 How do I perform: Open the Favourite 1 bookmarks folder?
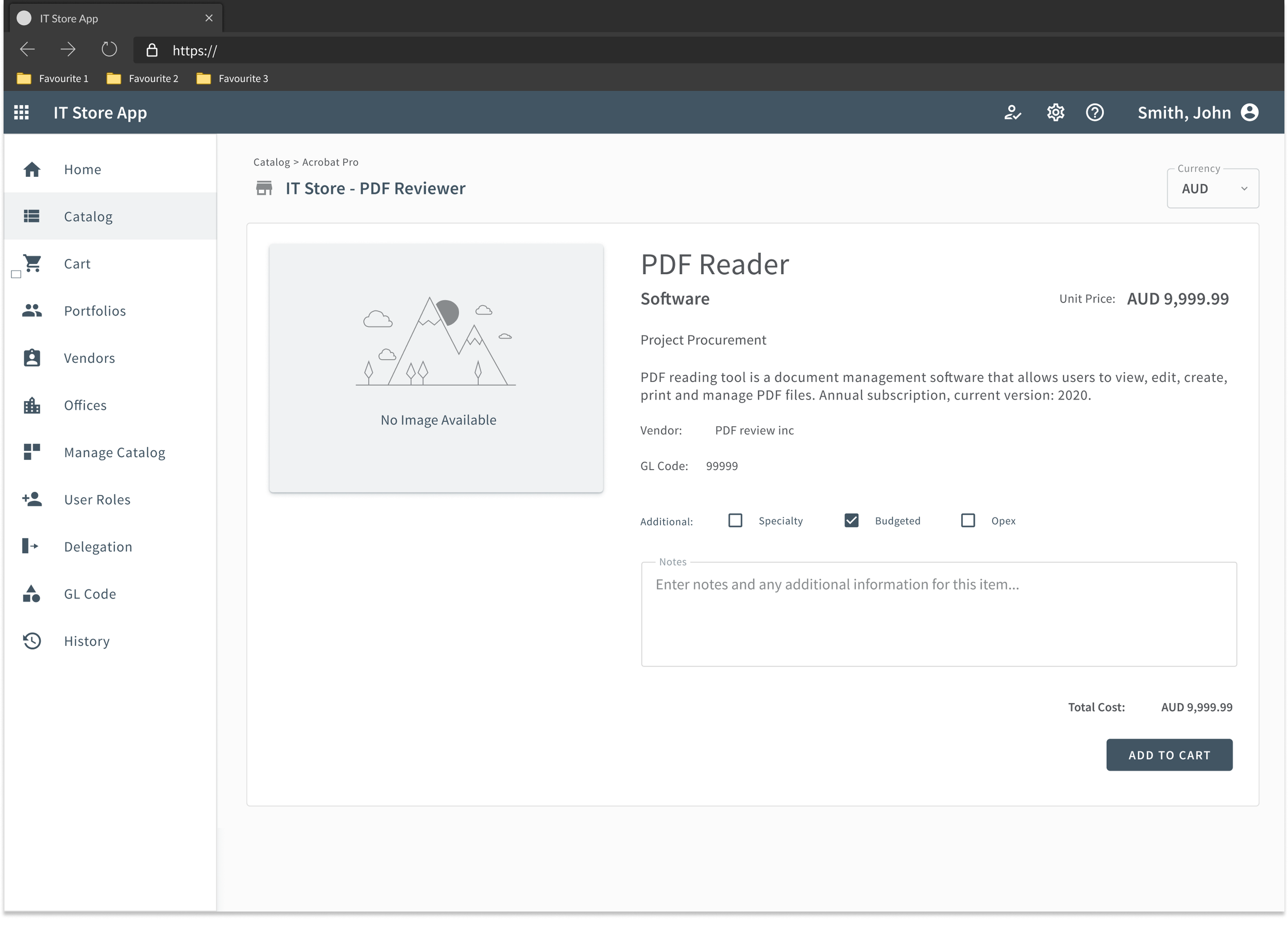tap(53, 78)
